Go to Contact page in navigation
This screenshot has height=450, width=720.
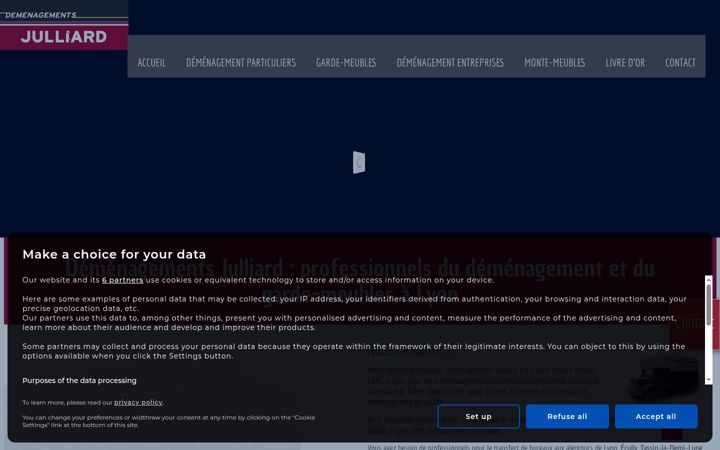(680, 62)
